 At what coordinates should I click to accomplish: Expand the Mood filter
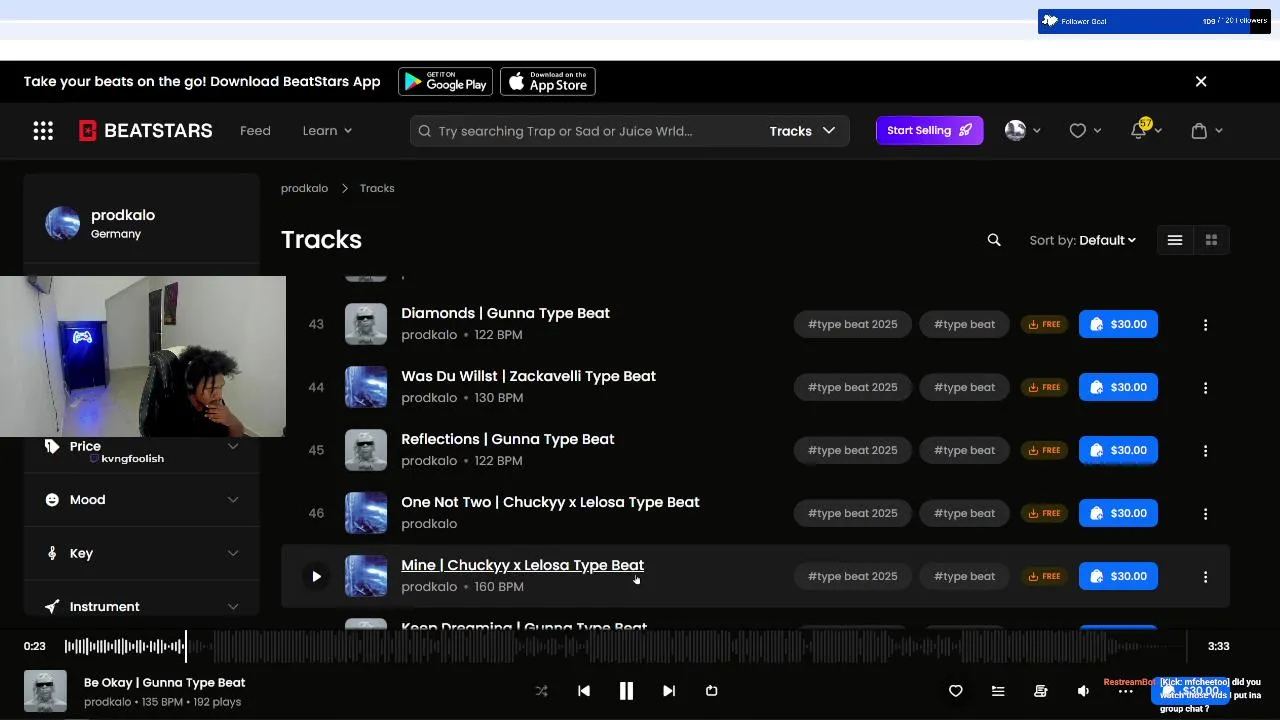tap(142, 500)
